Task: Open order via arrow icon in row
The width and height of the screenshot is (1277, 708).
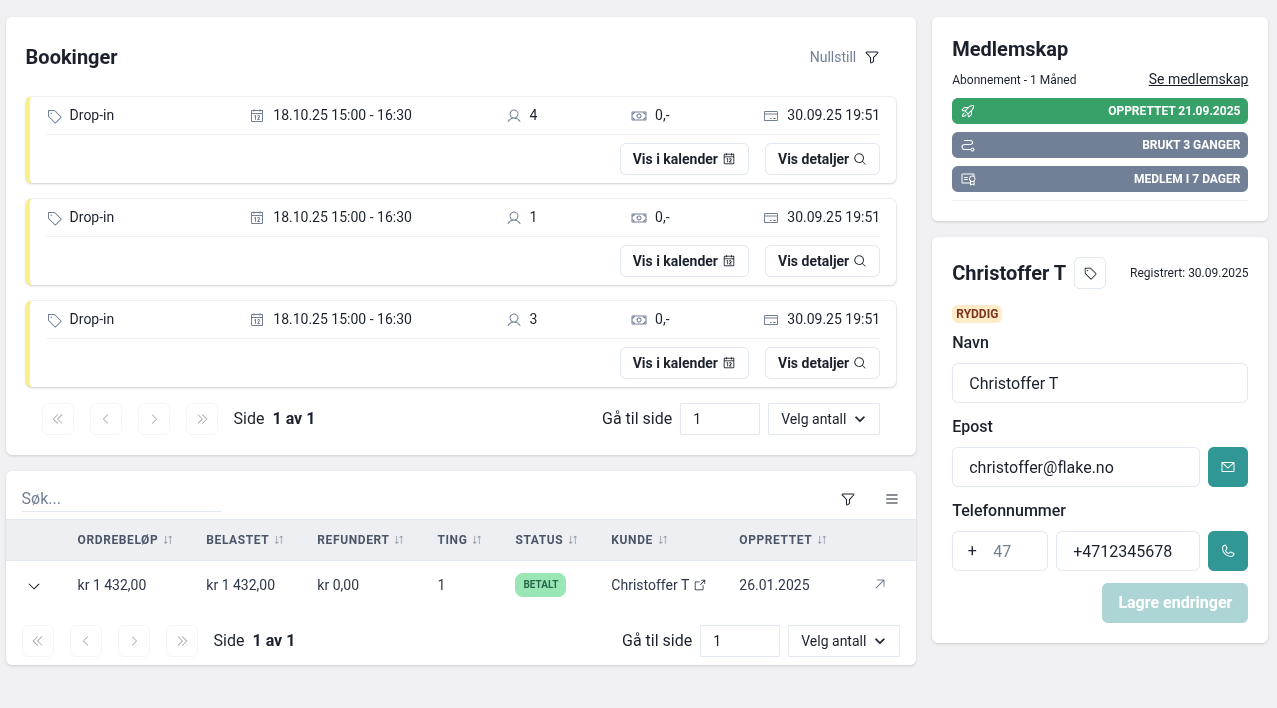Action: (880, 584)
